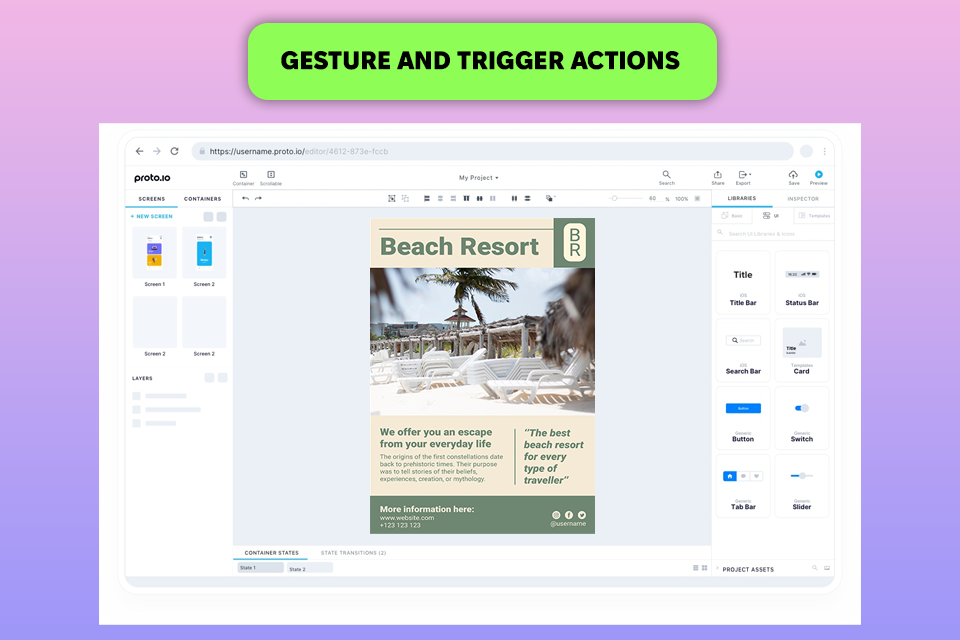960x640 pixels.
Task: Select the Templates library category
Action: coord(814,216)
